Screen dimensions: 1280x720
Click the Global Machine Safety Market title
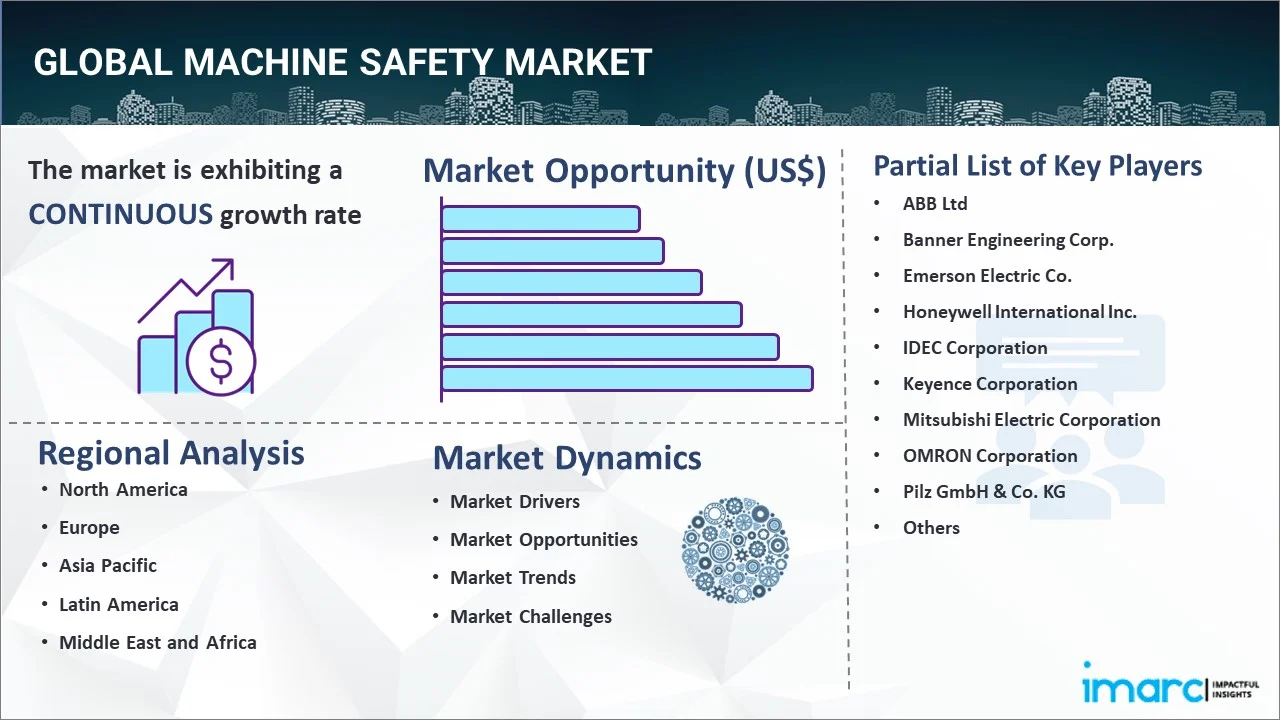(343, 62)
